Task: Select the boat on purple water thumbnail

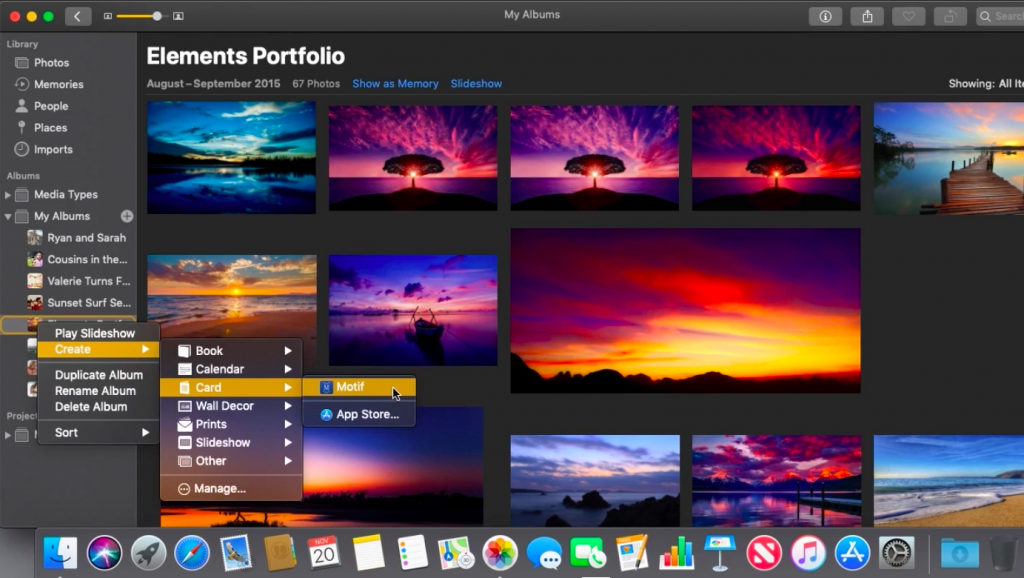Action: point(413,310)
